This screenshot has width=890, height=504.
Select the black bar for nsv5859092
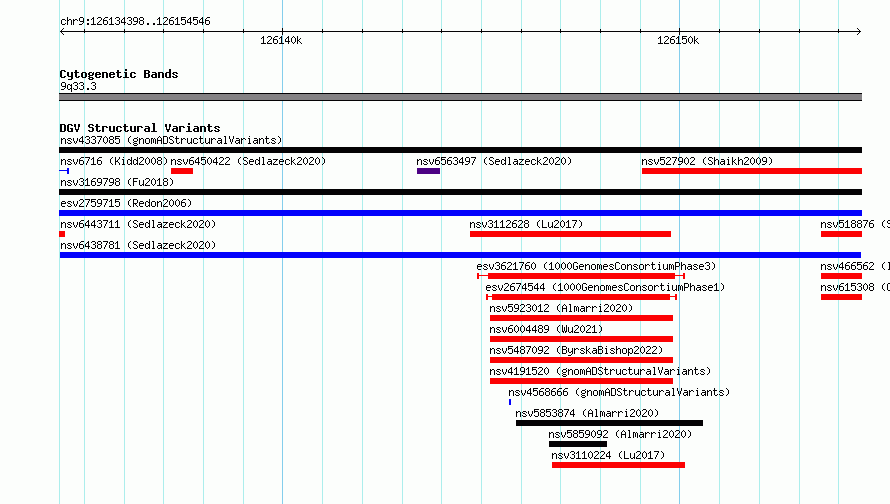coord(578,444)
